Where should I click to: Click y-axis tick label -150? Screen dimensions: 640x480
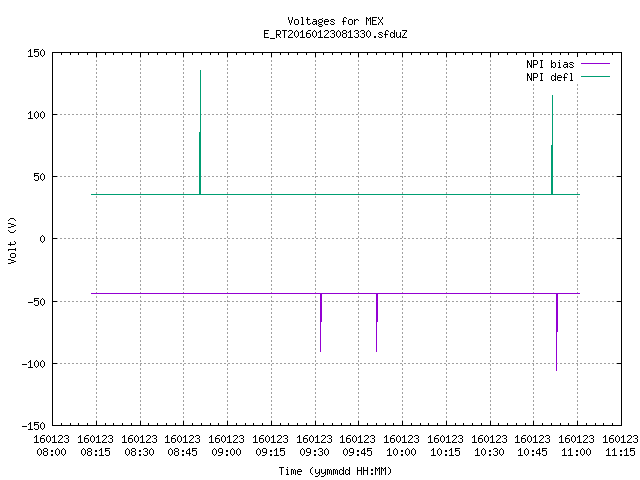pyautogui.click(x=33, y=426)
